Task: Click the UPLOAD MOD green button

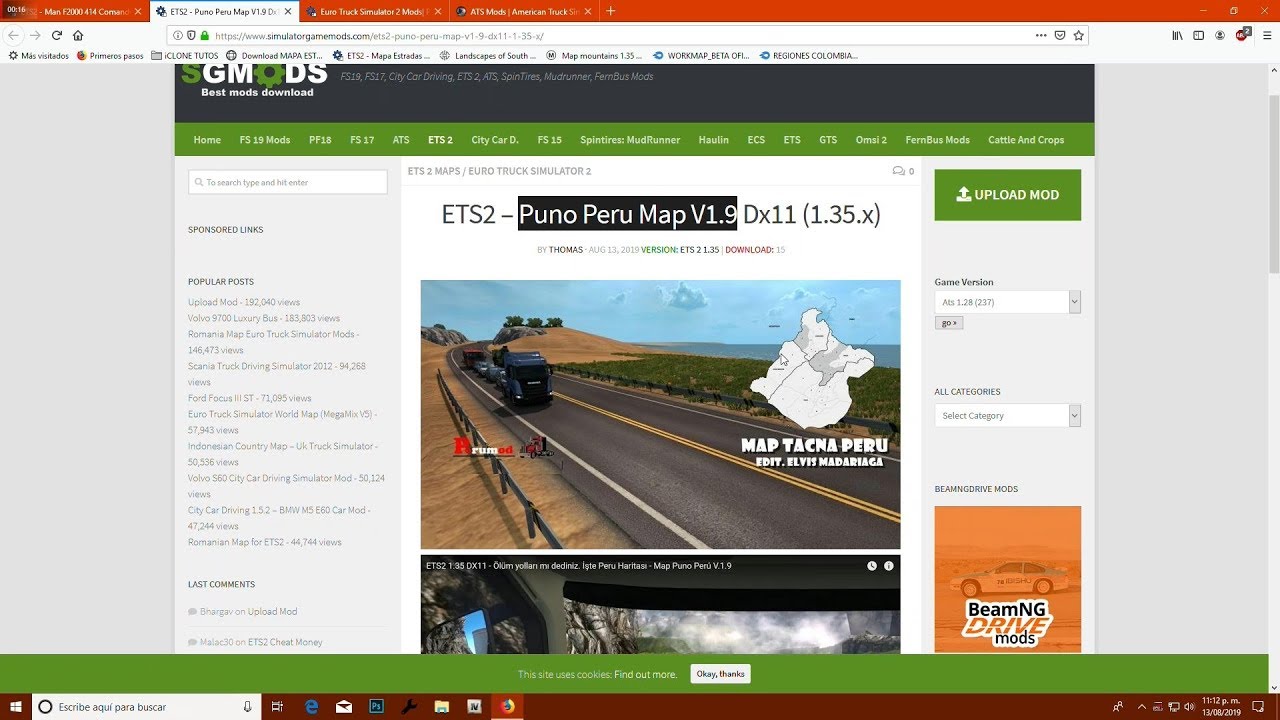Action: (x=1007, y=195)
